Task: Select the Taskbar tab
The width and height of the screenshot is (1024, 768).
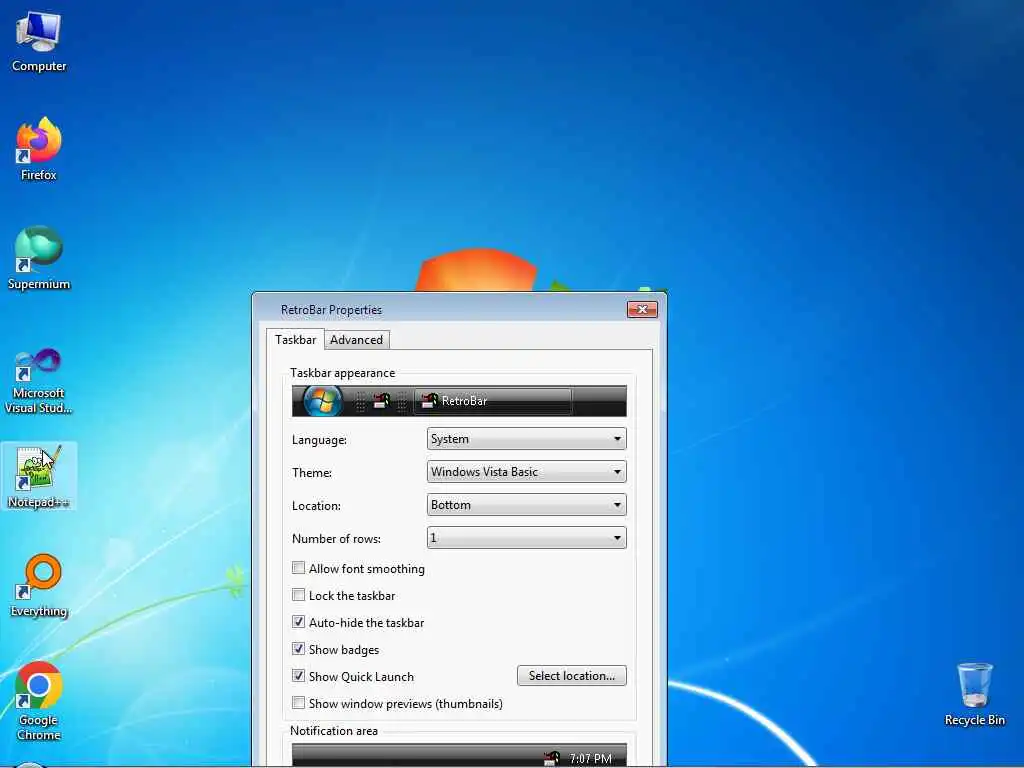Action: coord(295,340)
